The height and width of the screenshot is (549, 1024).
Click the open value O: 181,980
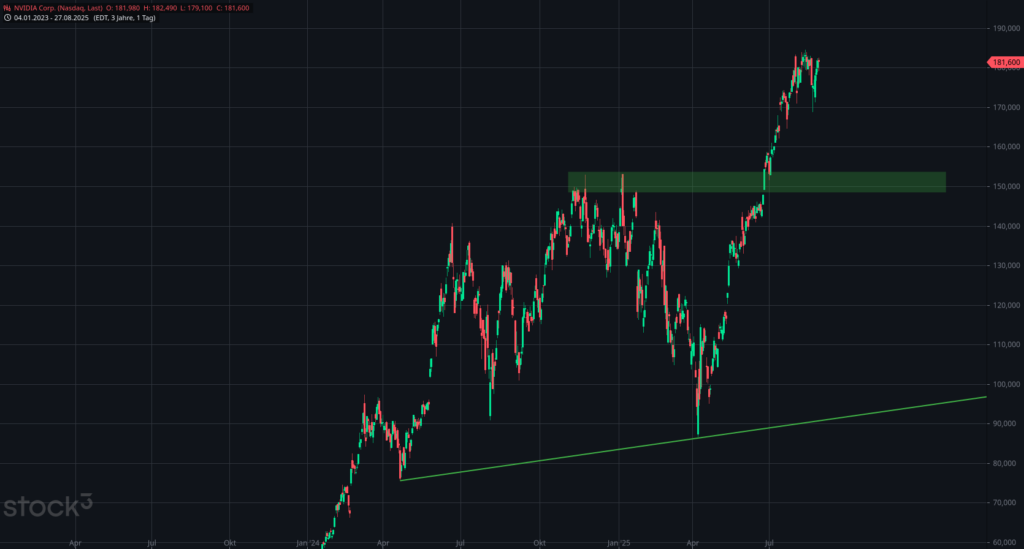[123, 8]
